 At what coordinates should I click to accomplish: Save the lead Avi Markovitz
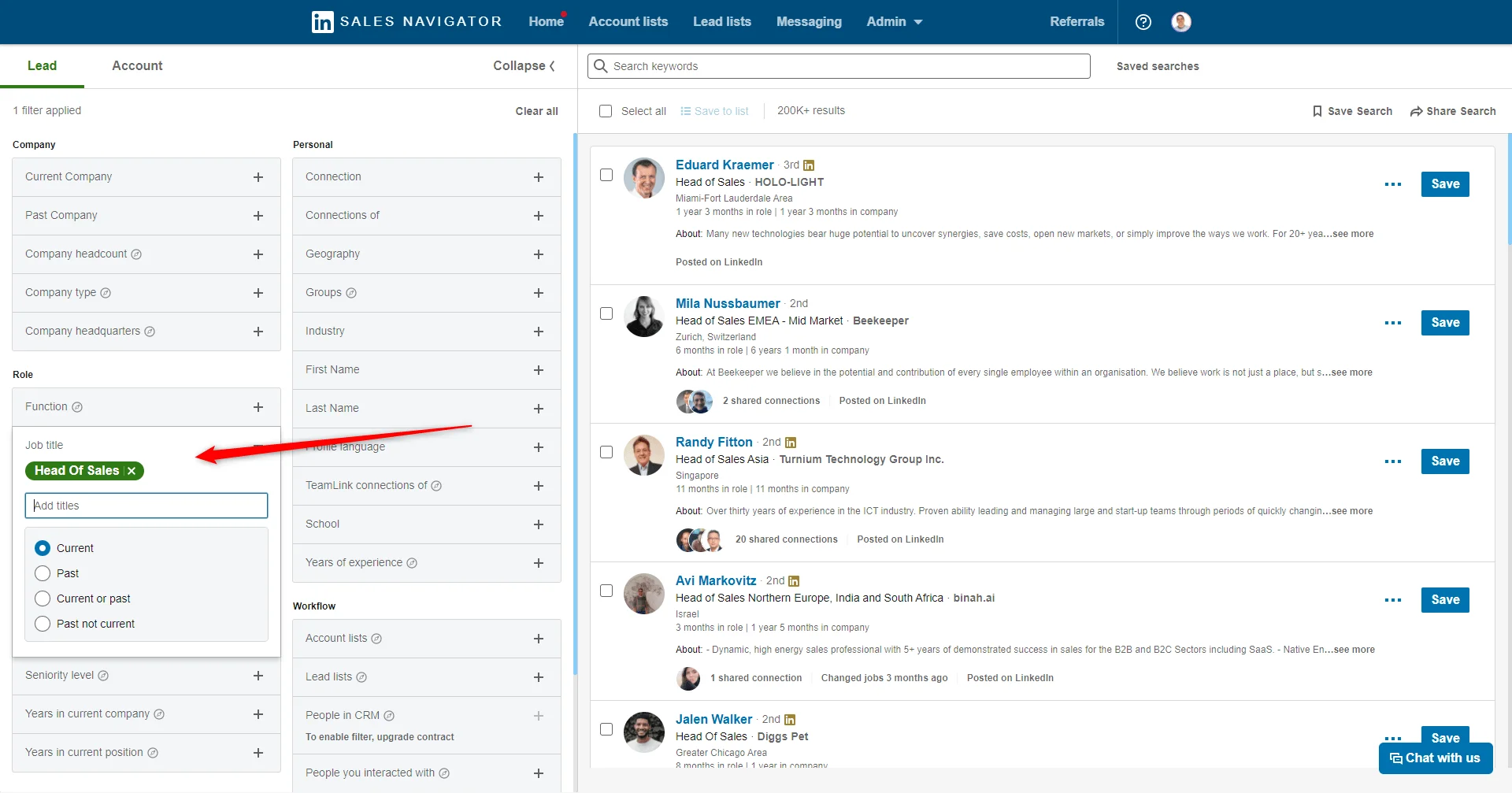click(1445, 600)
